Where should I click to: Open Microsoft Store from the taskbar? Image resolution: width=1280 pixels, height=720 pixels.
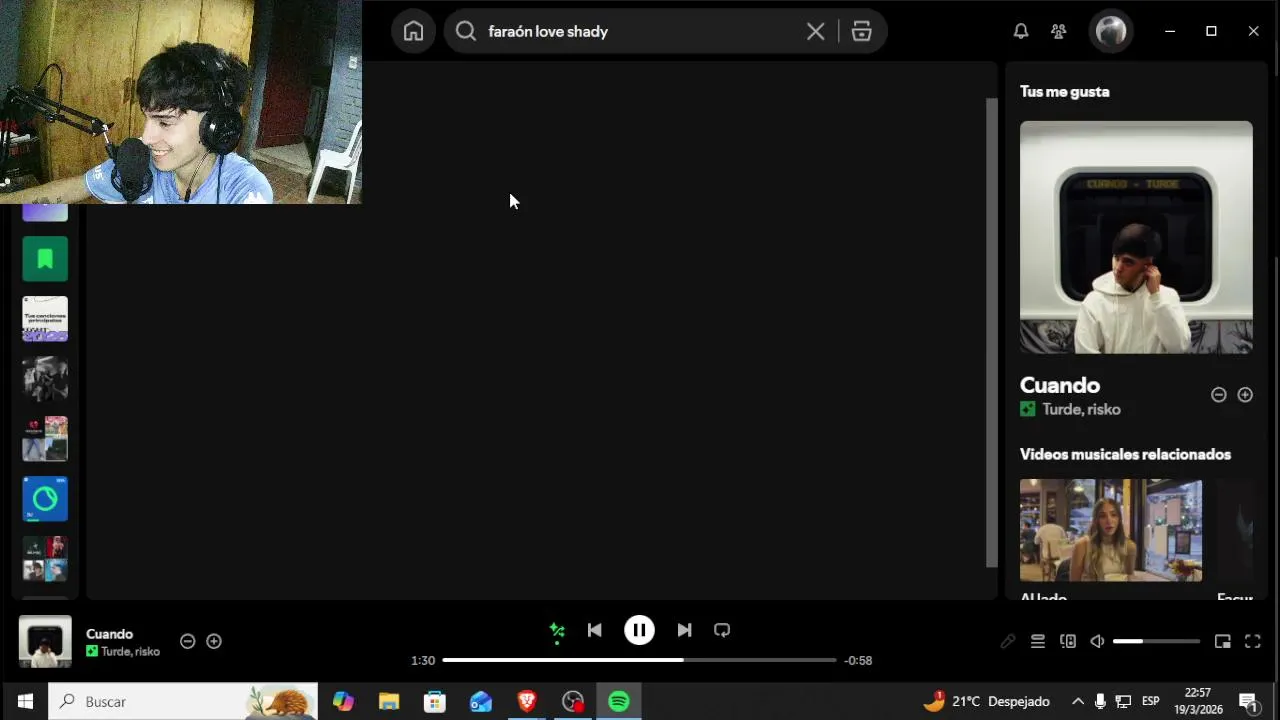[x=435, y=701]
